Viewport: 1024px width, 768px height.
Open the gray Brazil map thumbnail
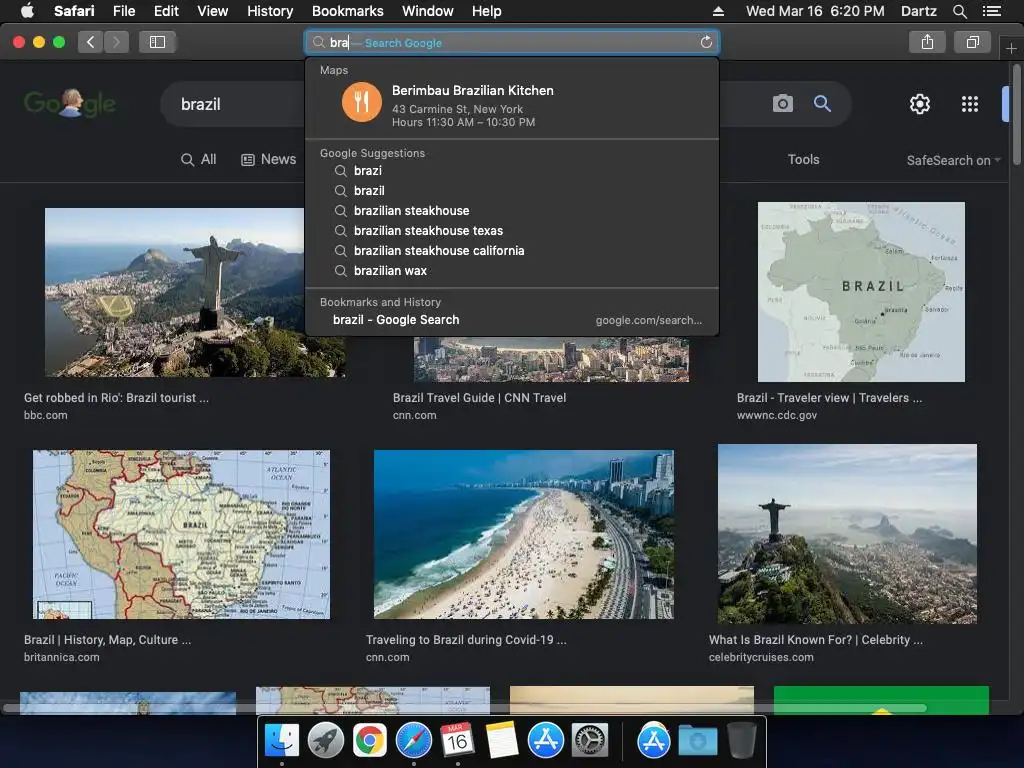coord(861,292)
